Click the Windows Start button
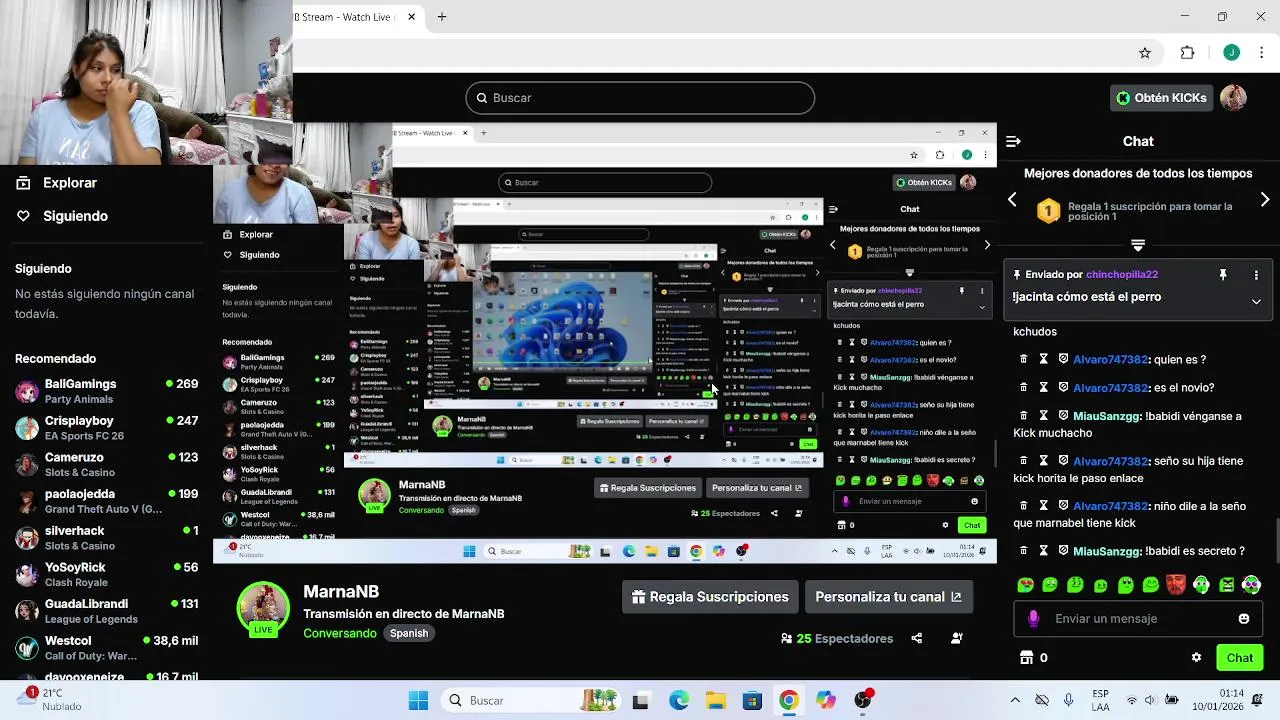Image resolution: width=1280 pixels, height=720 pixels. (x=418, y=700)
